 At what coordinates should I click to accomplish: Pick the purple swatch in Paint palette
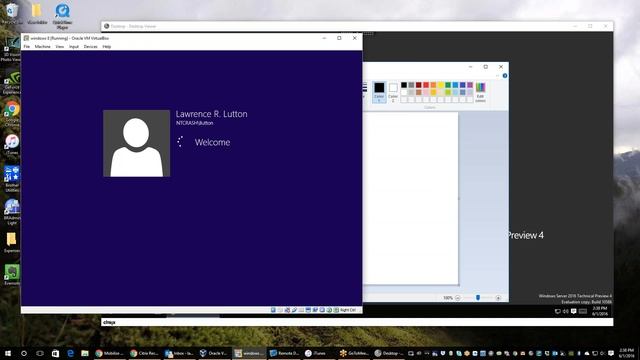point(470,85)
